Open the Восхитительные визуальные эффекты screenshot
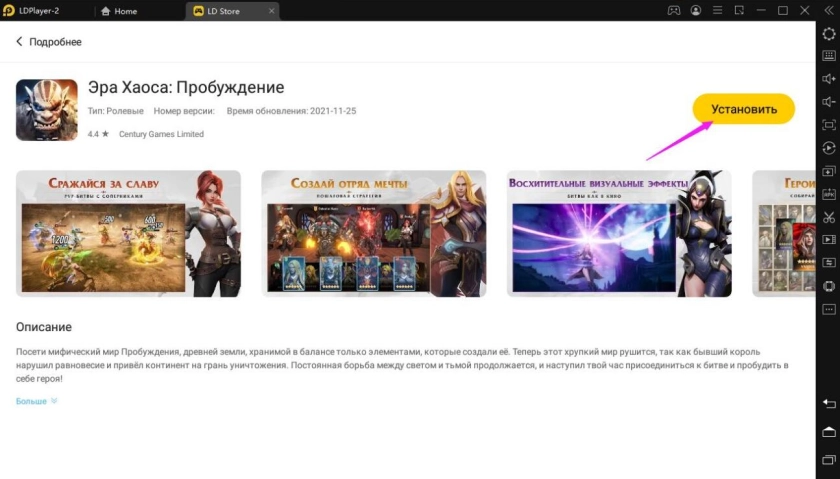 click(x=619, y=234)
